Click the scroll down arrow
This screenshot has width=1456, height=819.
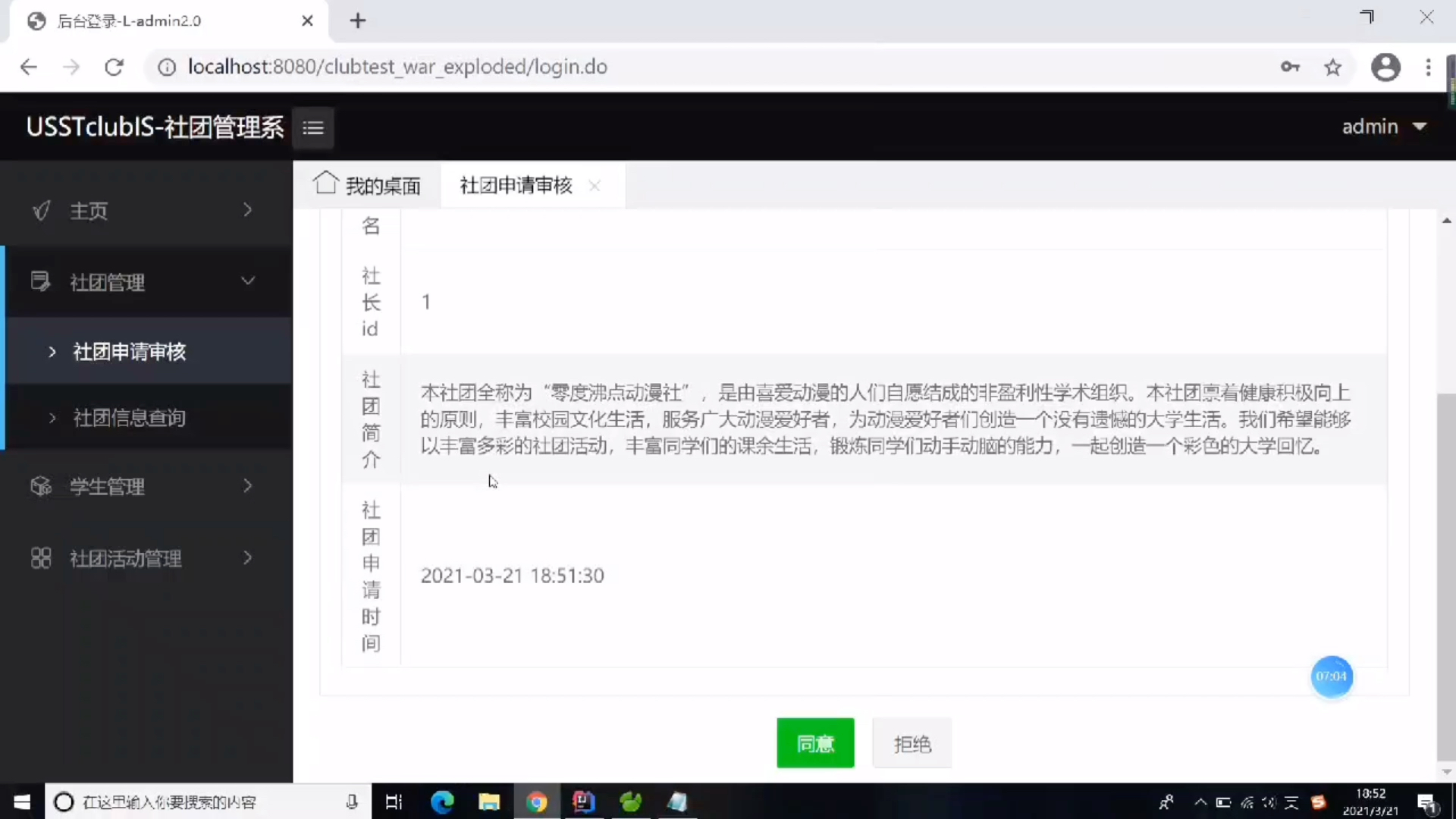(1446, 772)
